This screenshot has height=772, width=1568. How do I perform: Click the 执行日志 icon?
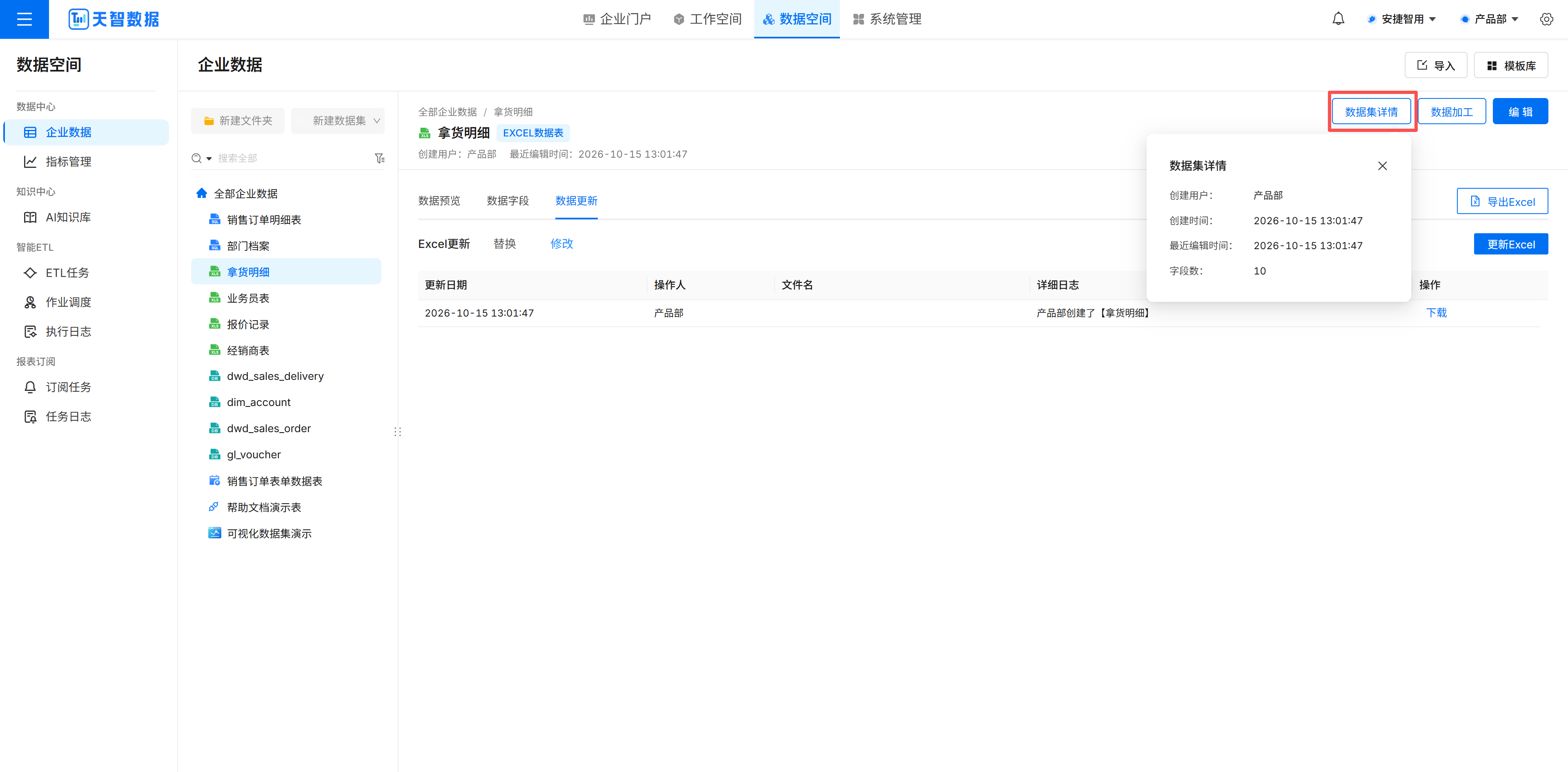click(30, 331)
